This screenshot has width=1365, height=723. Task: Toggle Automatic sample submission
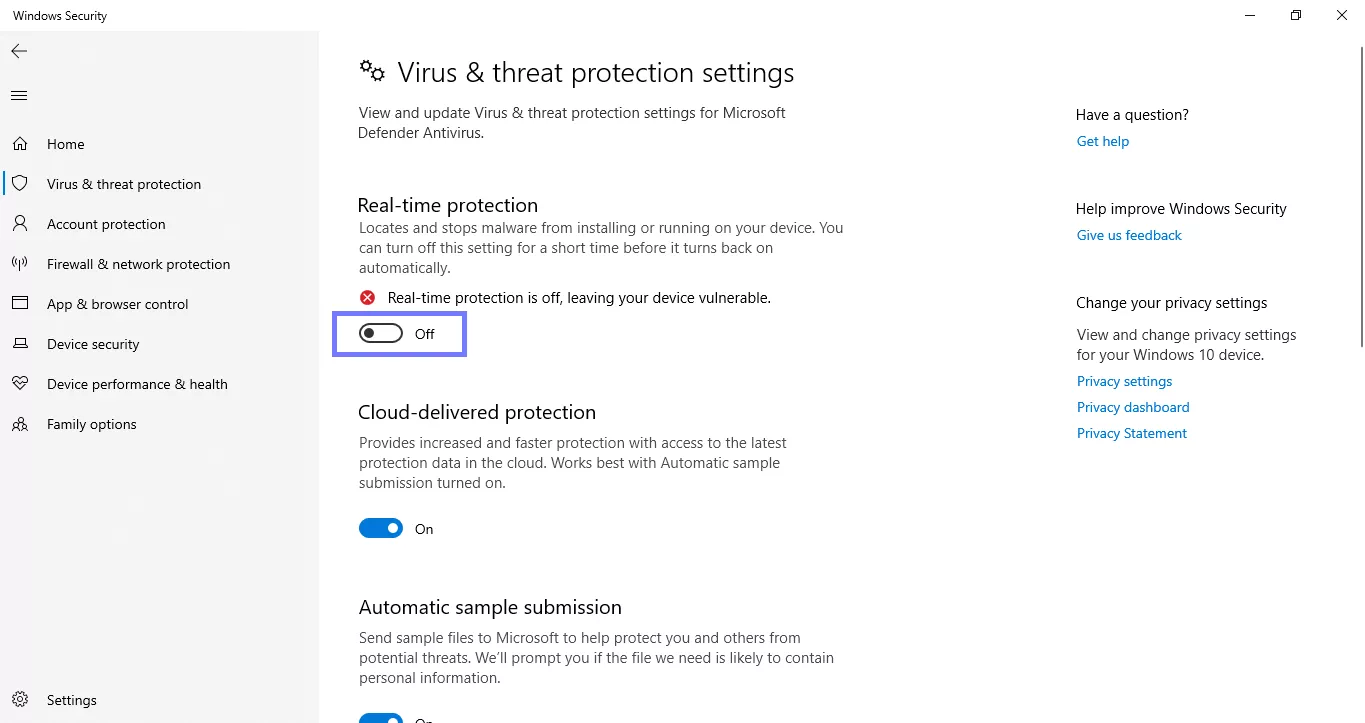coord(380,718)
